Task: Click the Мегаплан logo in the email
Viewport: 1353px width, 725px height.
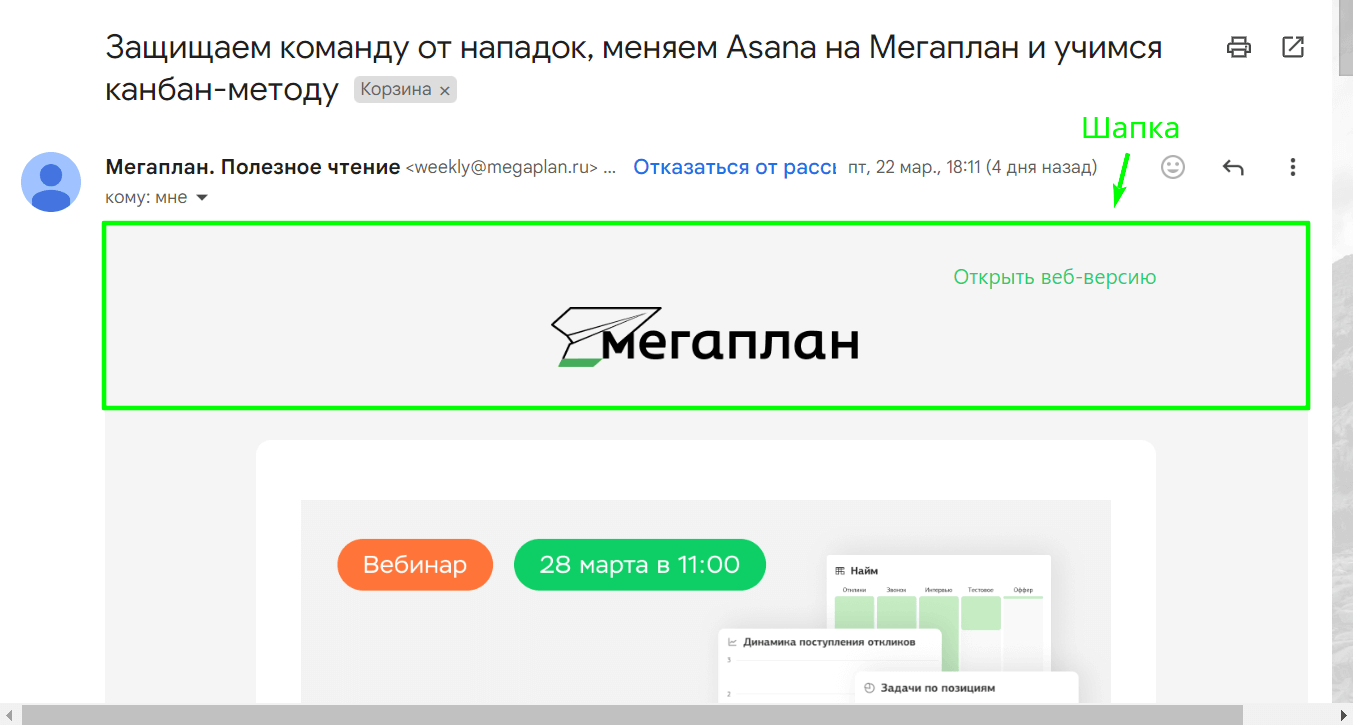Action: click(x=705, y=337)
